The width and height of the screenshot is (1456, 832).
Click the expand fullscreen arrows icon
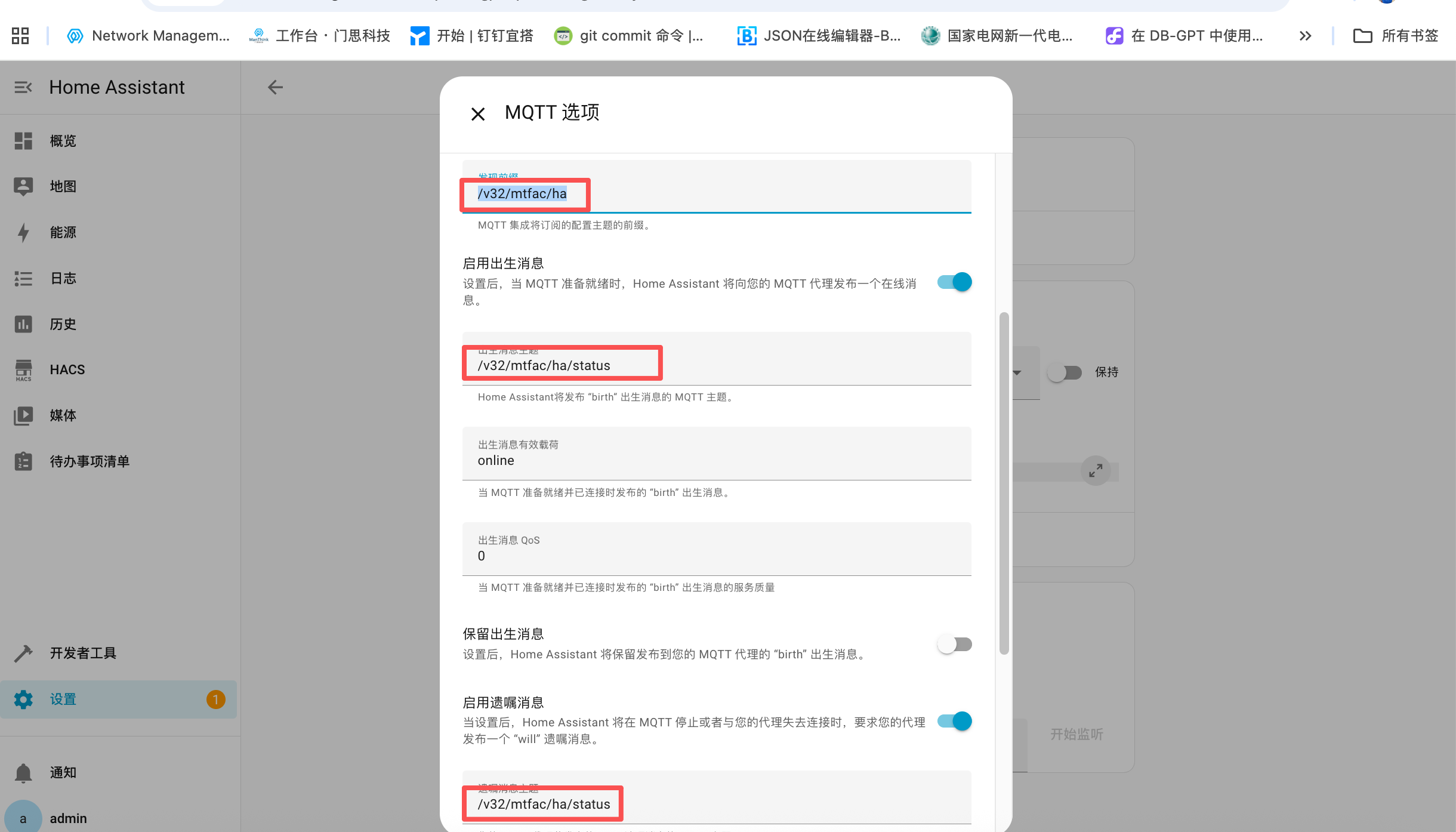[1095, 471]
